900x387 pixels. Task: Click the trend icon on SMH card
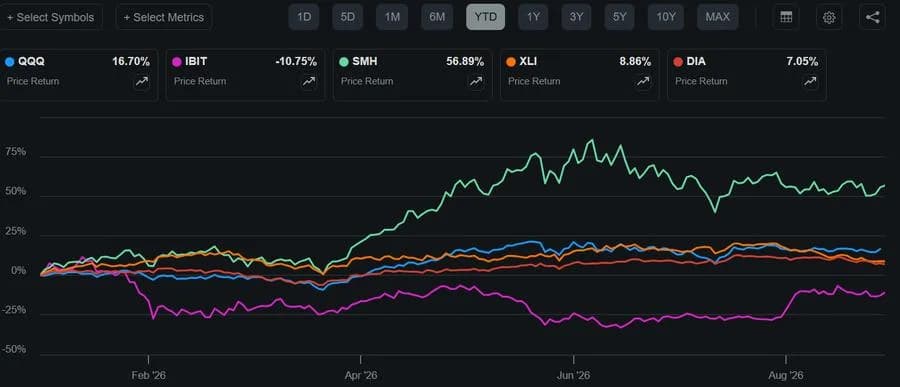tap(476, 82)
